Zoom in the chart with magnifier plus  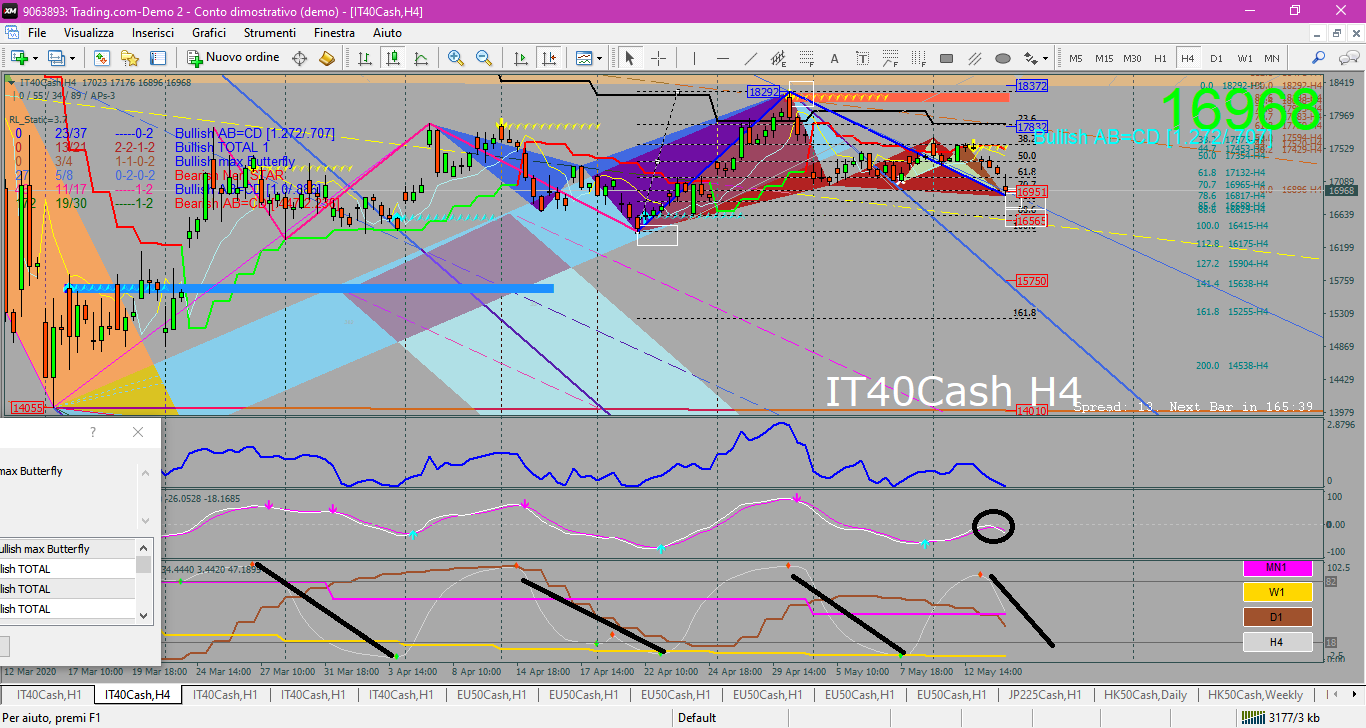[x=456, y=58]
